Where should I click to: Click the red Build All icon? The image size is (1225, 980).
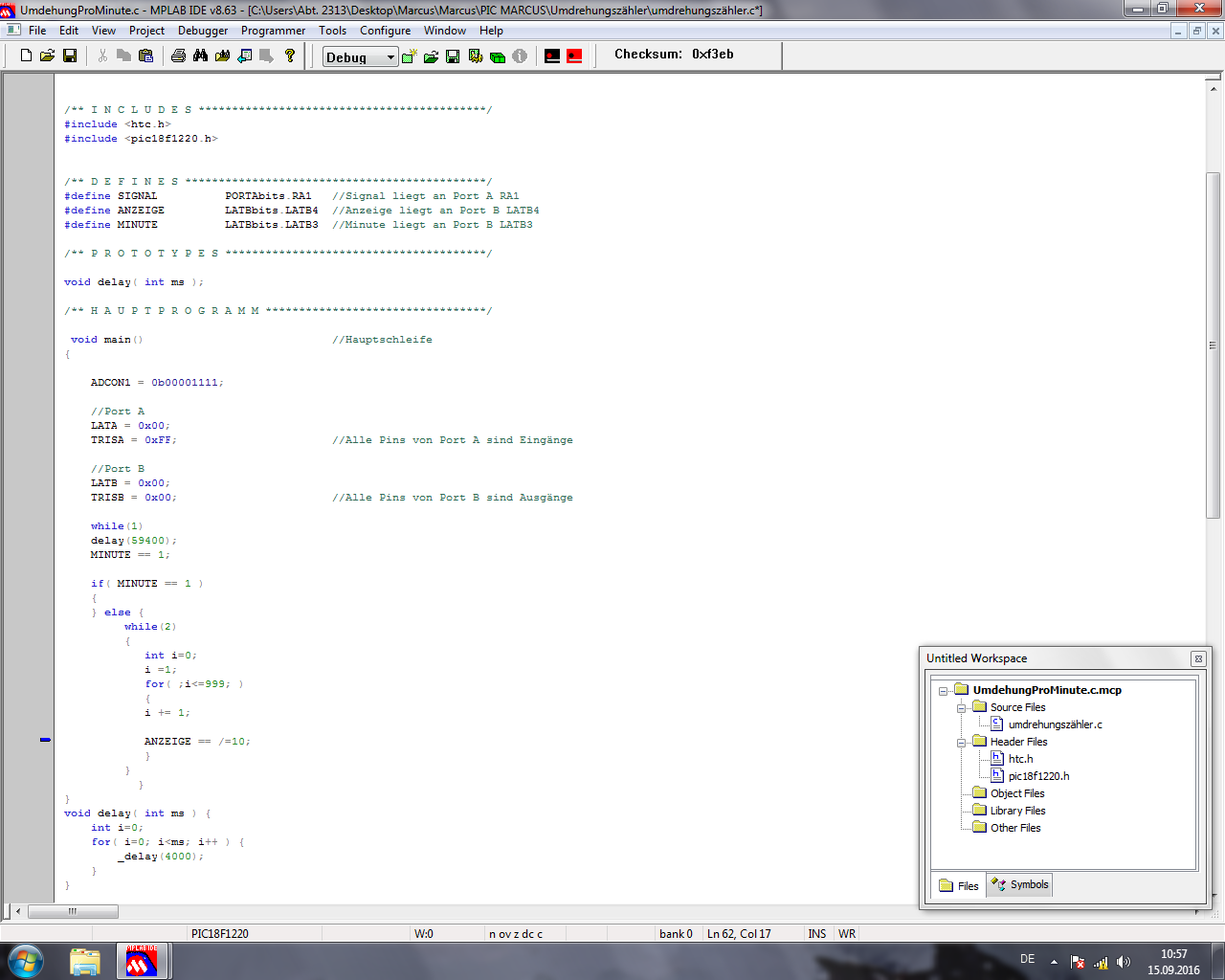coord(574,56)
